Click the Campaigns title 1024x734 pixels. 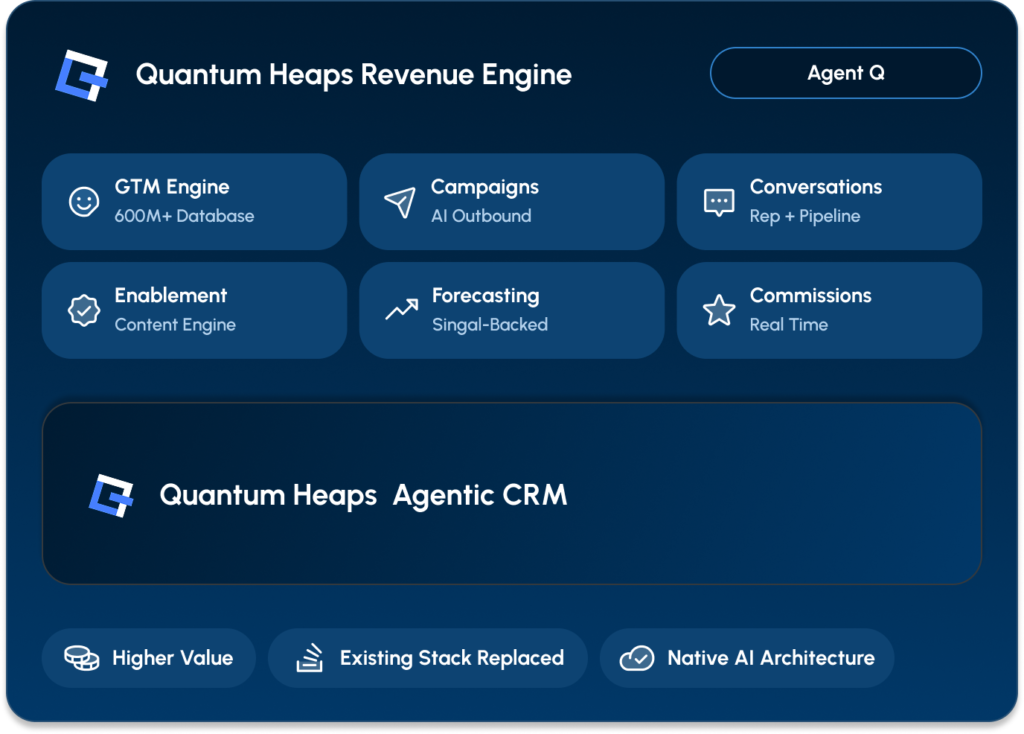click(x=485, y=187)
